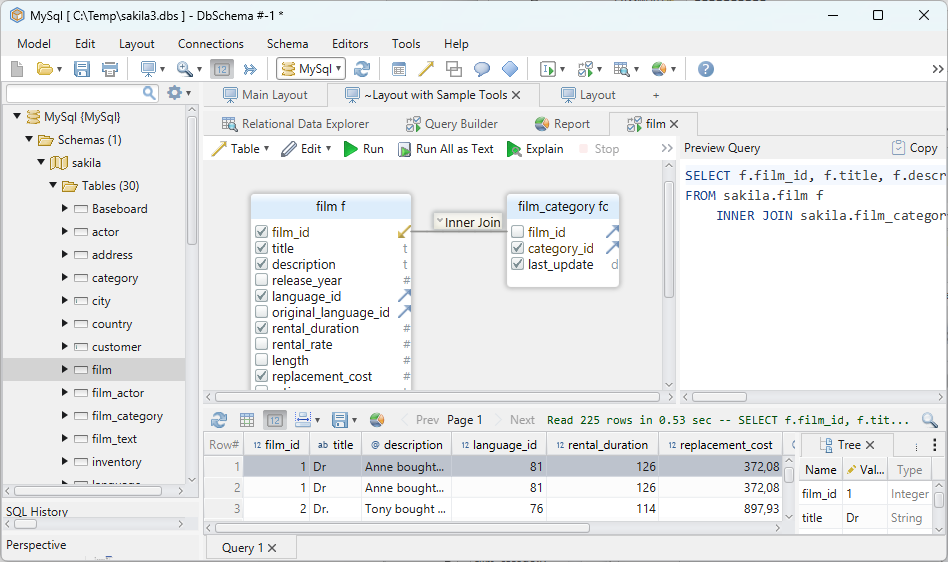Open the Editors menu
948x562 pixels.
349,44
